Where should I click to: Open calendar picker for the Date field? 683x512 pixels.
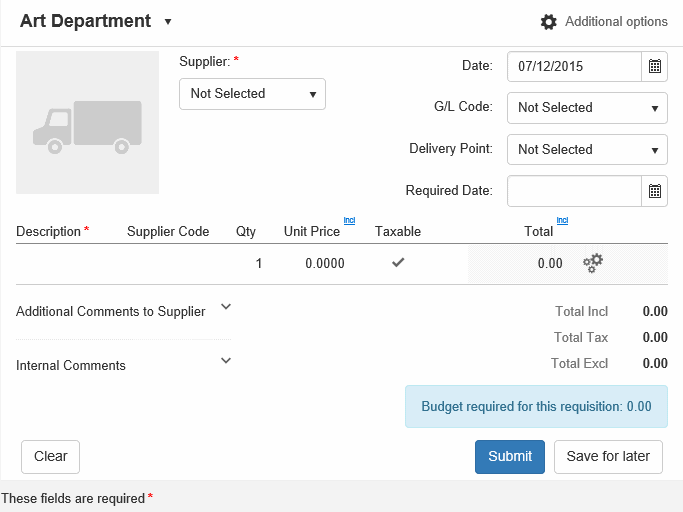point(655,66)
